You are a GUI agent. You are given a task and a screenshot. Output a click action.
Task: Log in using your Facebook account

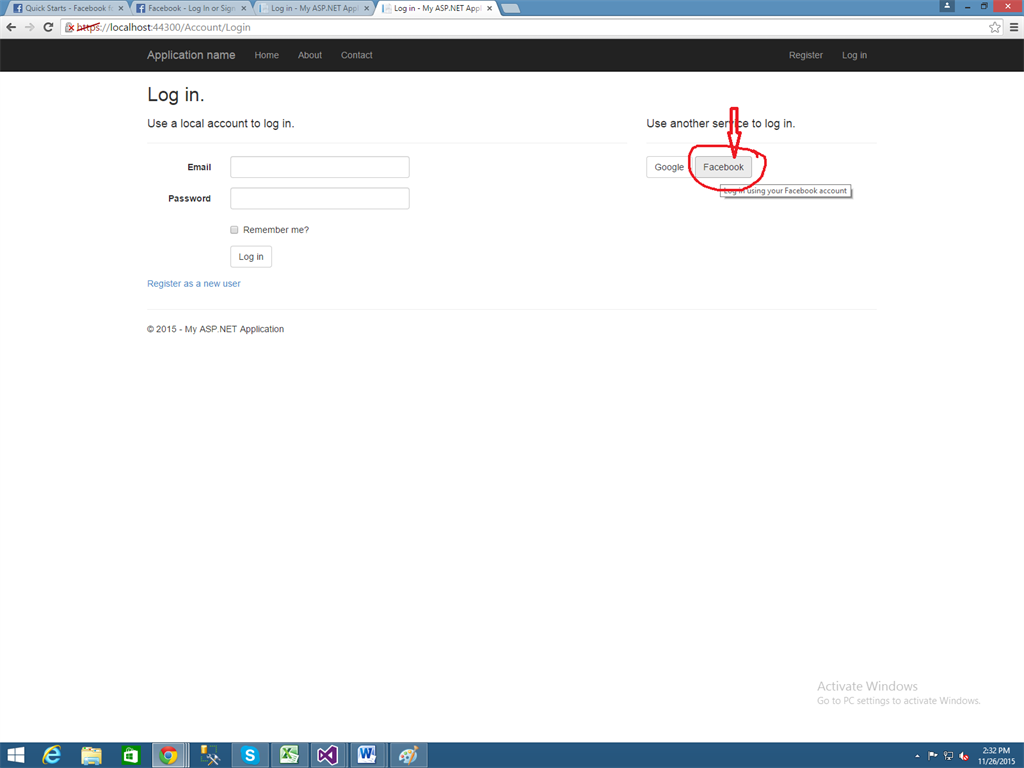tap(723, 167)
